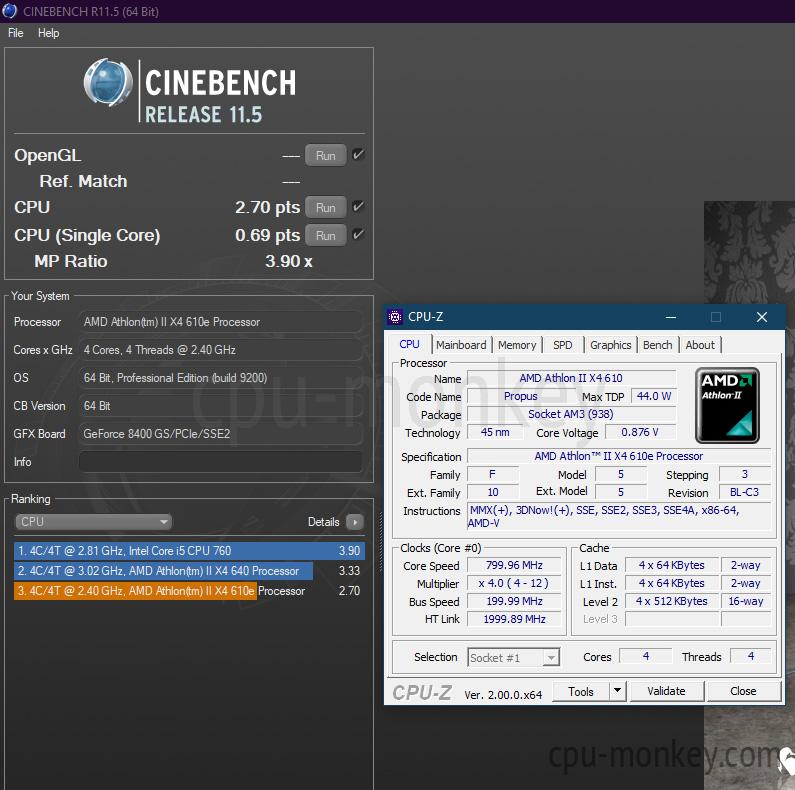Toggle the CPU test checkbox

click(358, 206)
